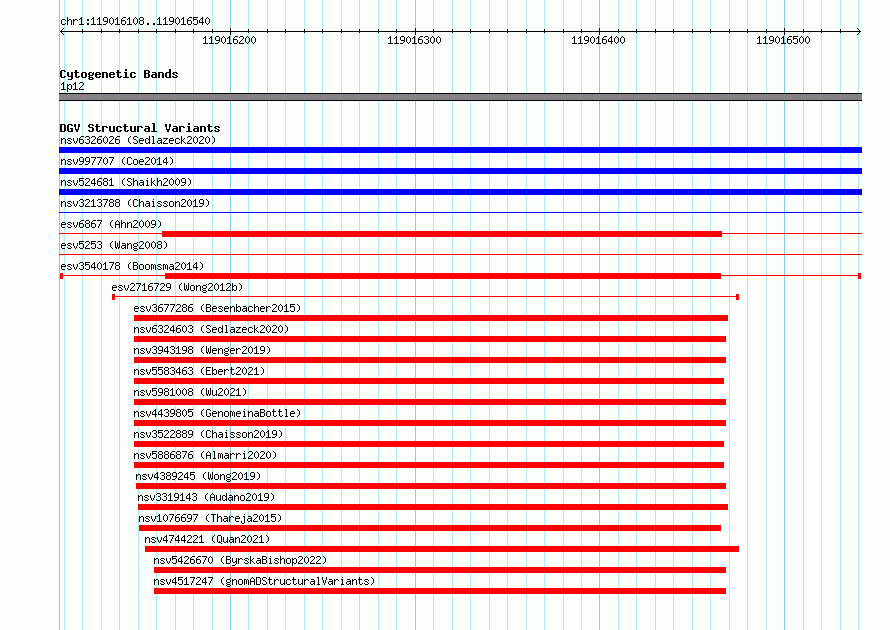
Task: Open esv6867 (Ahn2009) variant label
Action: click(111, 224)
